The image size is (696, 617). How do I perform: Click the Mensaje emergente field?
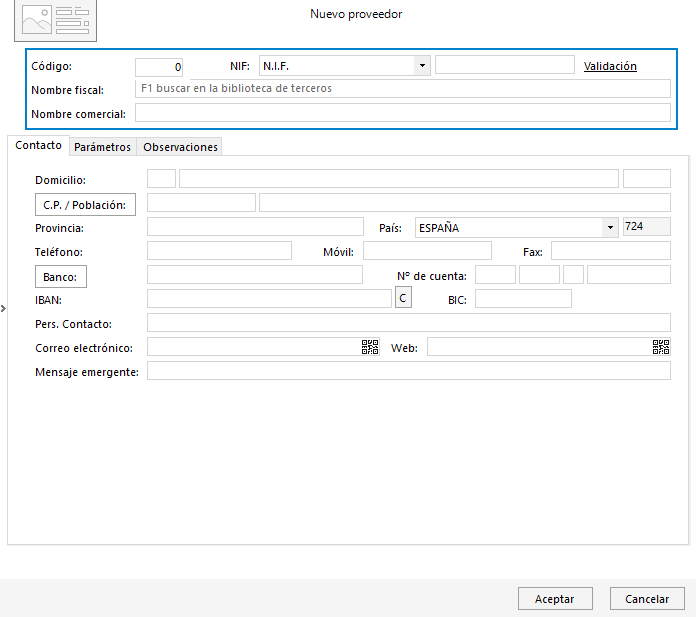[409, 370]
